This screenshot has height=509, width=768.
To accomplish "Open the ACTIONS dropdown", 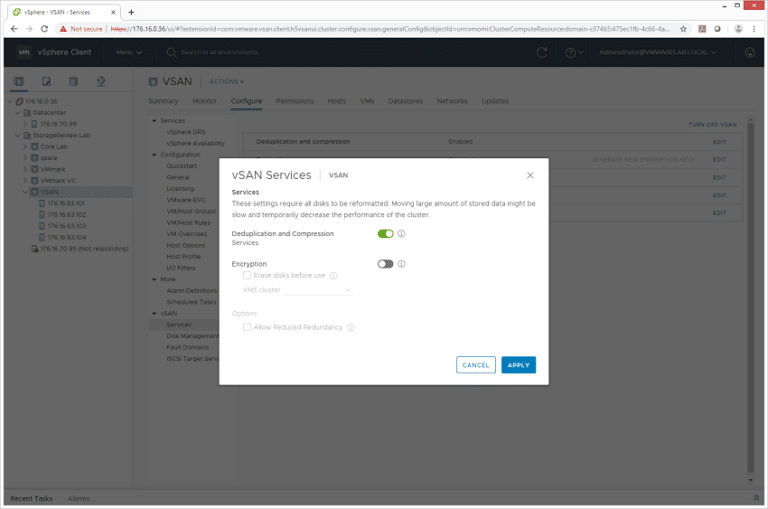I will [x=227, y=82].
